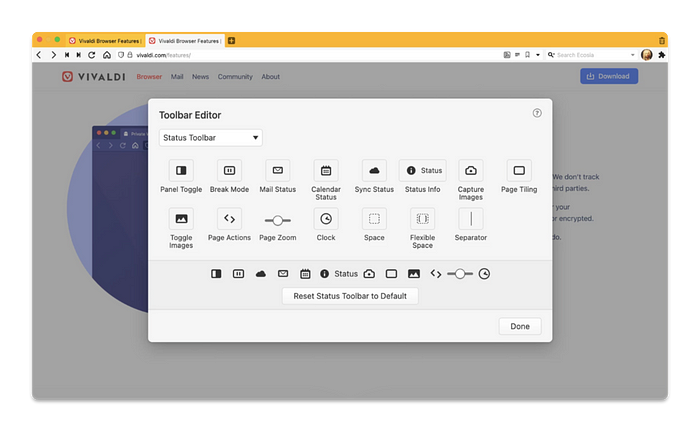
Task: Select the Flexible Space item
Action: [422, 219]
